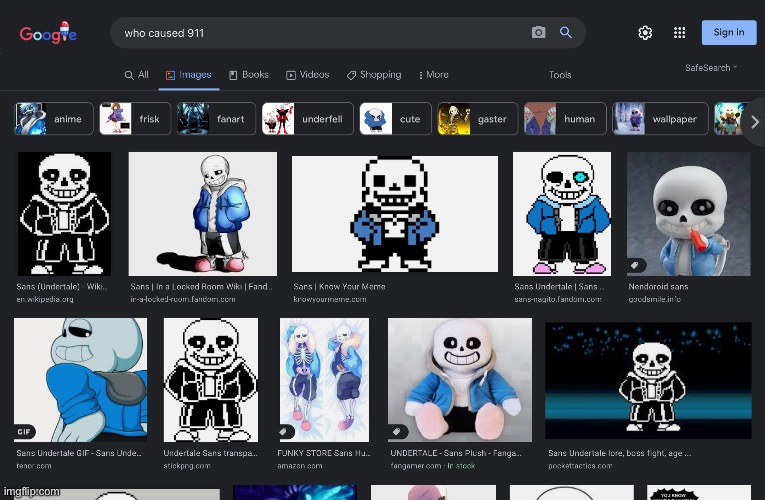Filter results by the underfell chip

307,119
